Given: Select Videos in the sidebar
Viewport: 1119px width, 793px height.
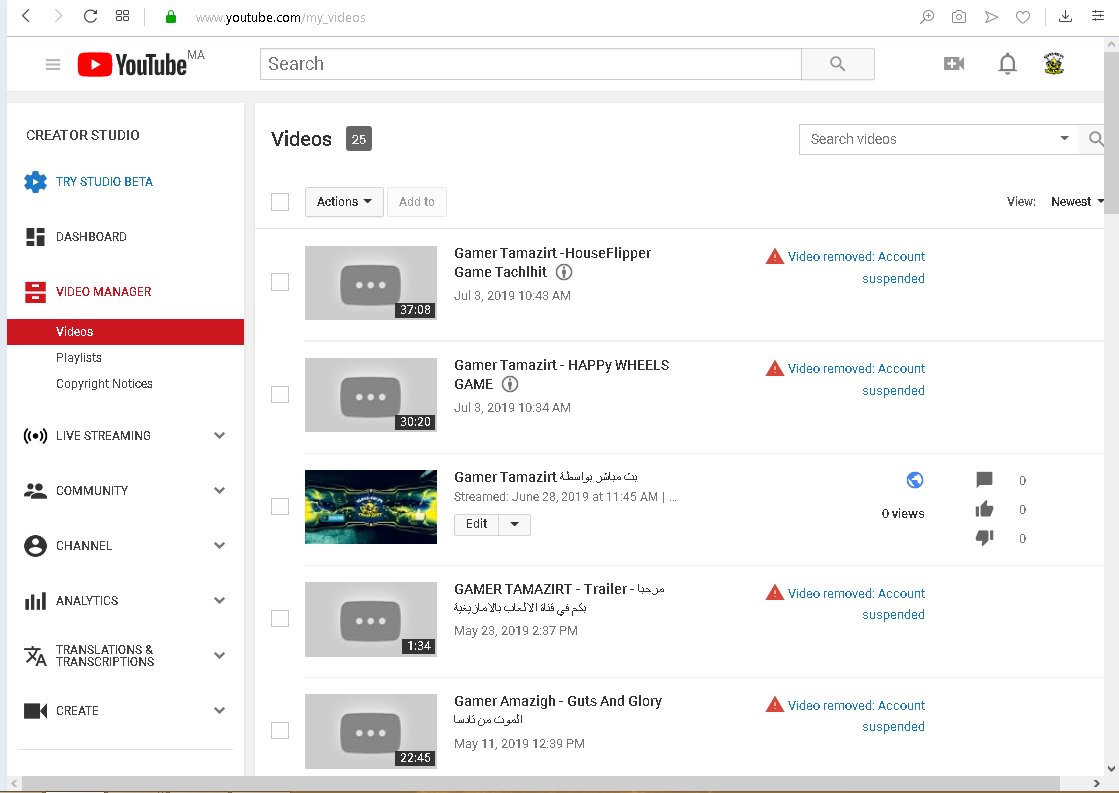Looking at the screenshot, I should [126, 332].
